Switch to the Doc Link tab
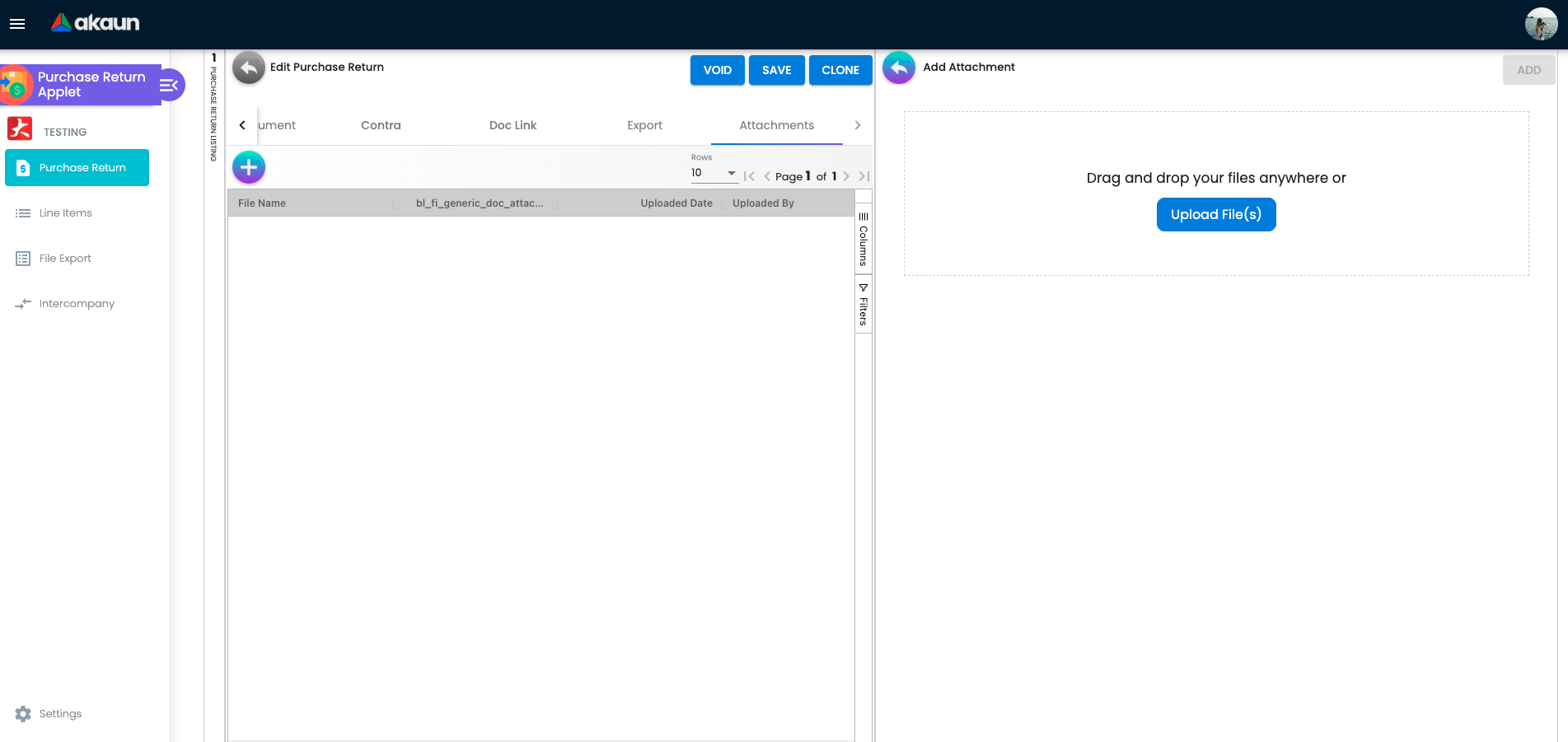This screenshot has height=742, width=1568. [513, 125]
